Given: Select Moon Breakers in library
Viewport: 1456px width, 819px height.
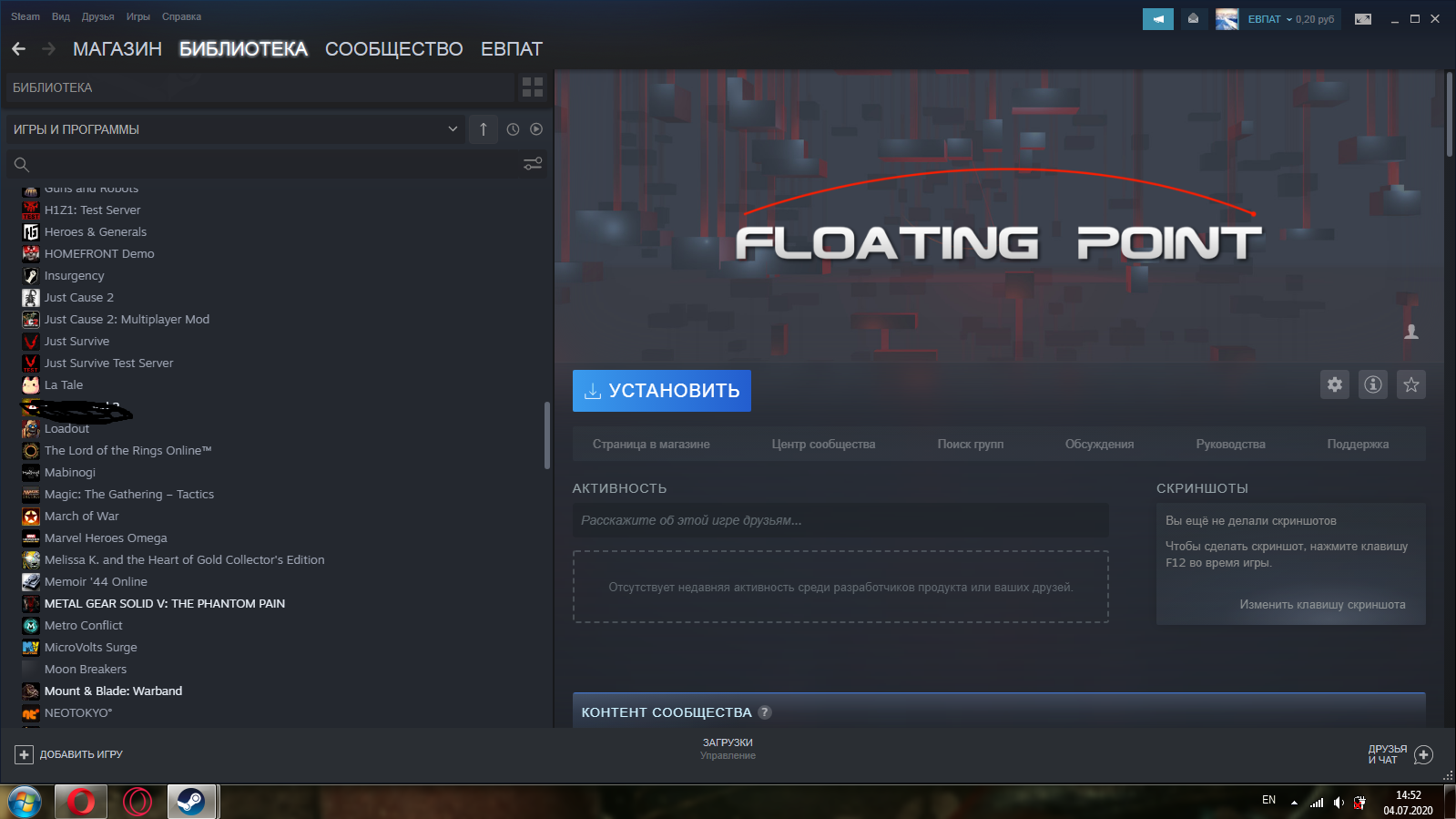Looking at the screenshot, I should click(x=86, y=669).
